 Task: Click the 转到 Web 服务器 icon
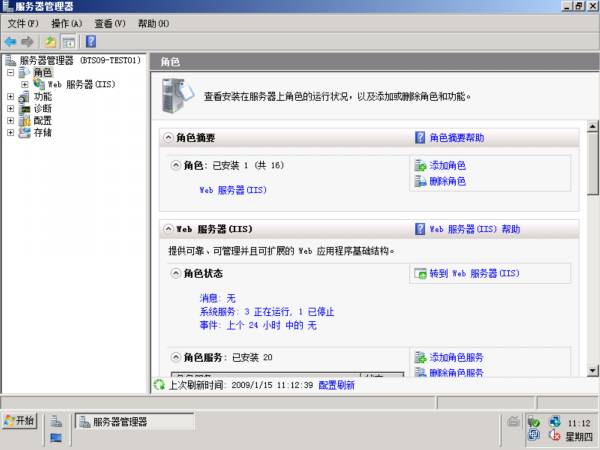420,274
